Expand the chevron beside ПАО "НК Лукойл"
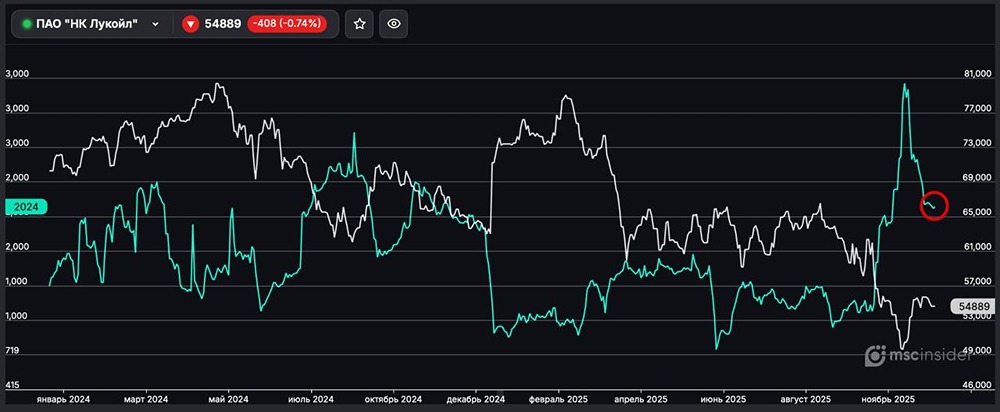 click(x=155, y=23)
